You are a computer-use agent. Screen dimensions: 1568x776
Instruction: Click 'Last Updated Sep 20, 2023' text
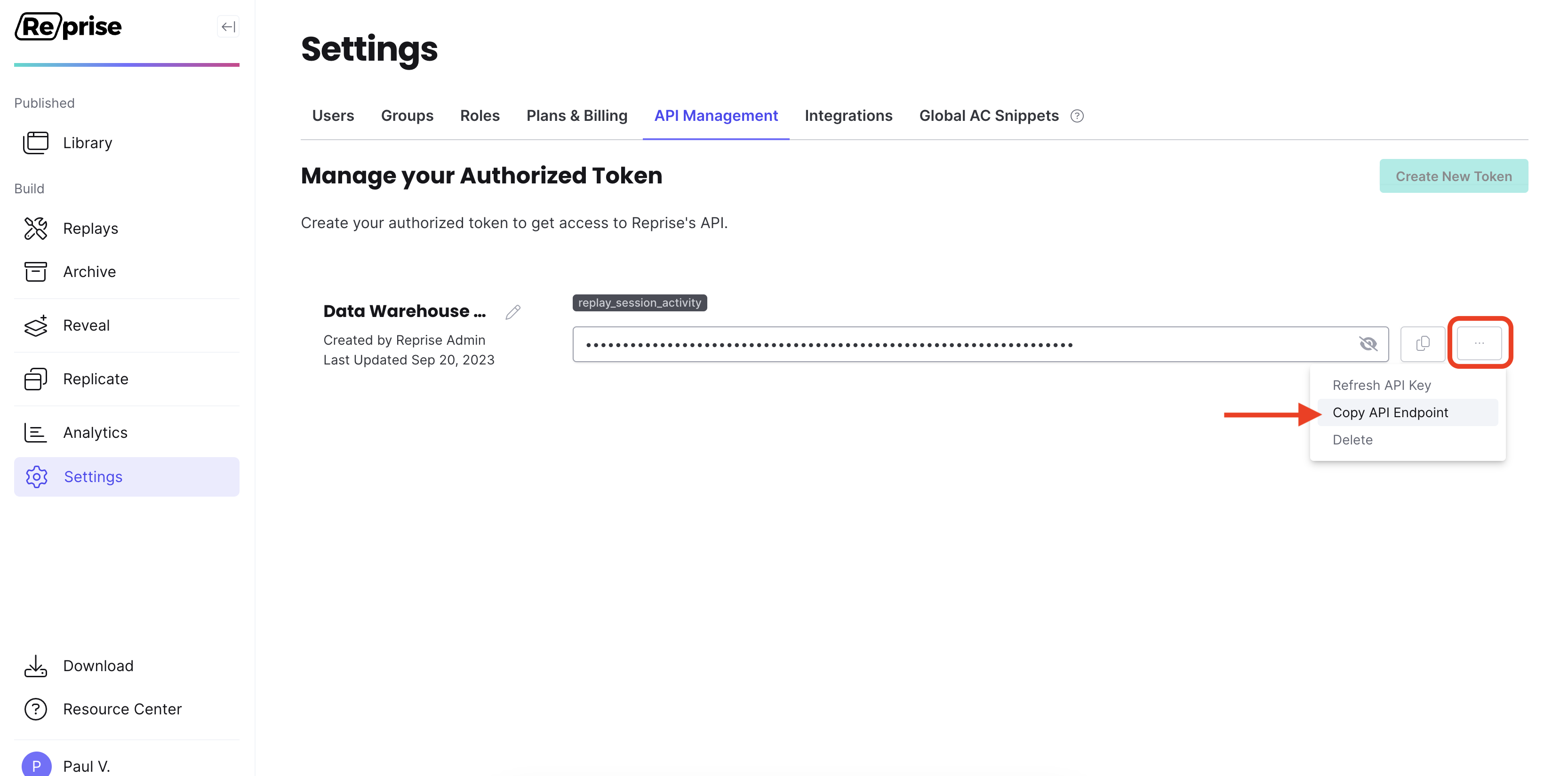(408, 360)
